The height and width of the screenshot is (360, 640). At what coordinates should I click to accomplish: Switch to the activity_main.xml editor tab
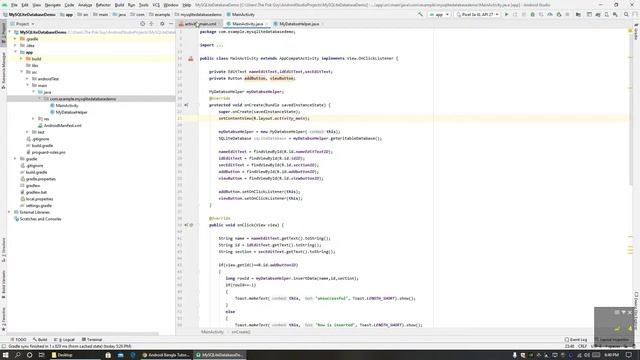click(x=200, y=24)
